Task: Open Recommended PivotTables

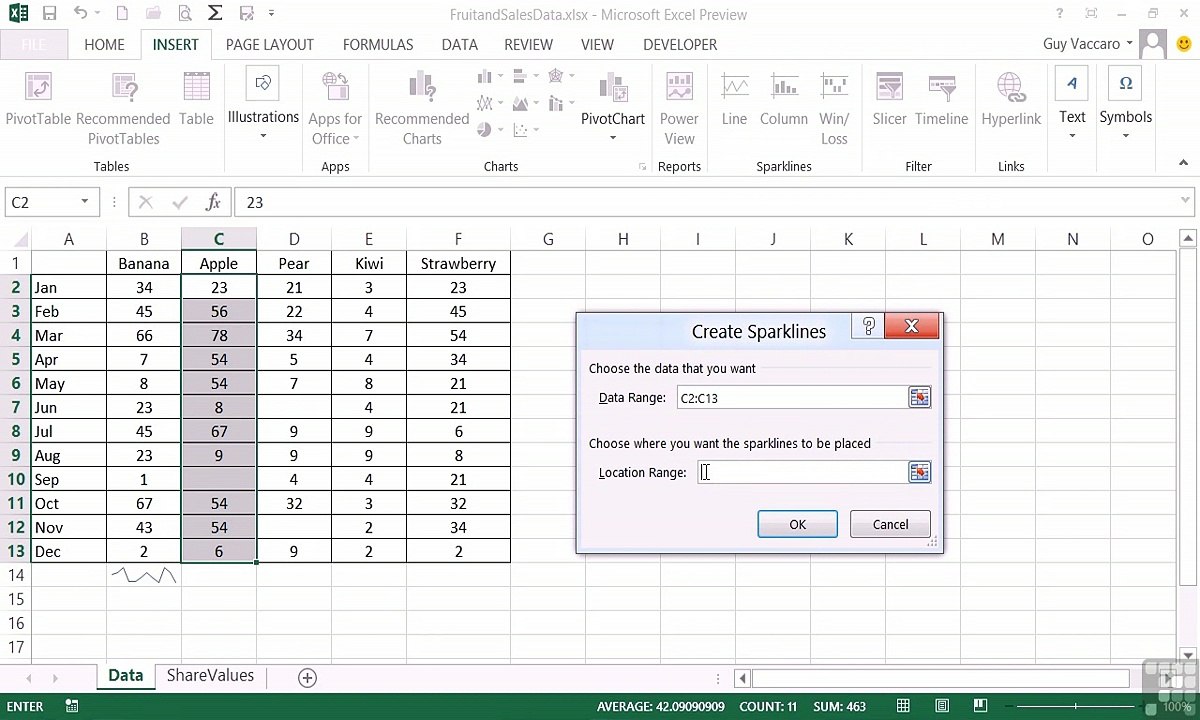Action: click(123, 110)
